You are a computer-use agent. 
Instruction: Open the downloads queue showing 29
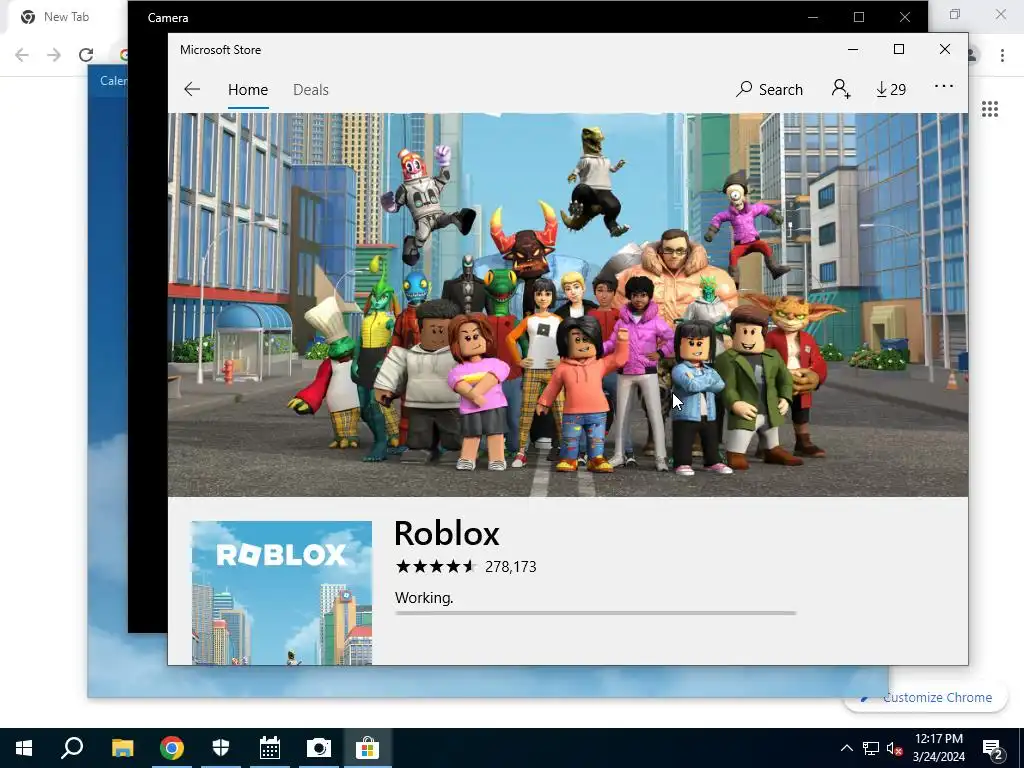(891, 89)
